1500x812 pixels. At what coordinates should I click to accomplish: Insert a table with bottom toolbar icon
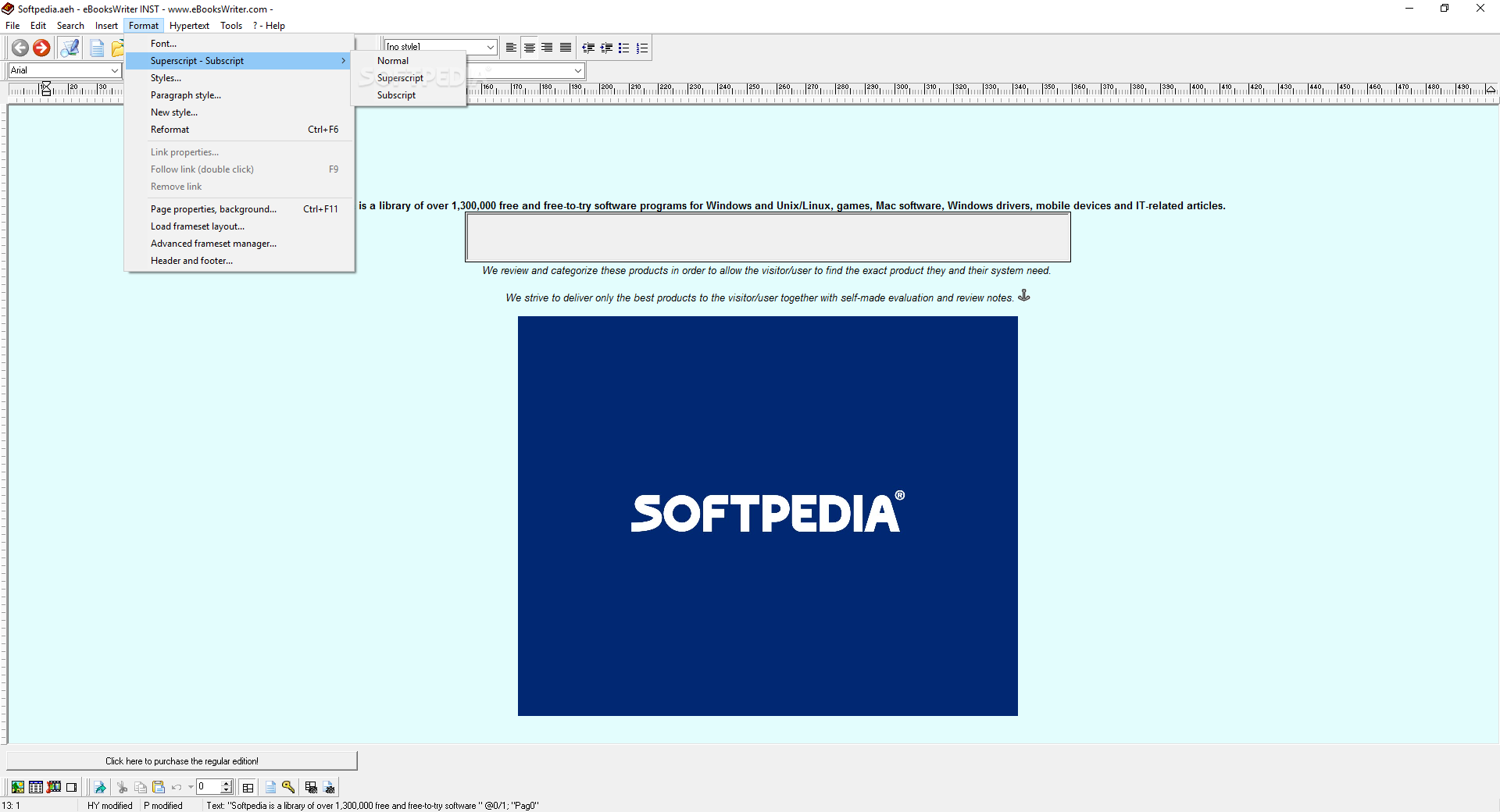click(36, 787)
